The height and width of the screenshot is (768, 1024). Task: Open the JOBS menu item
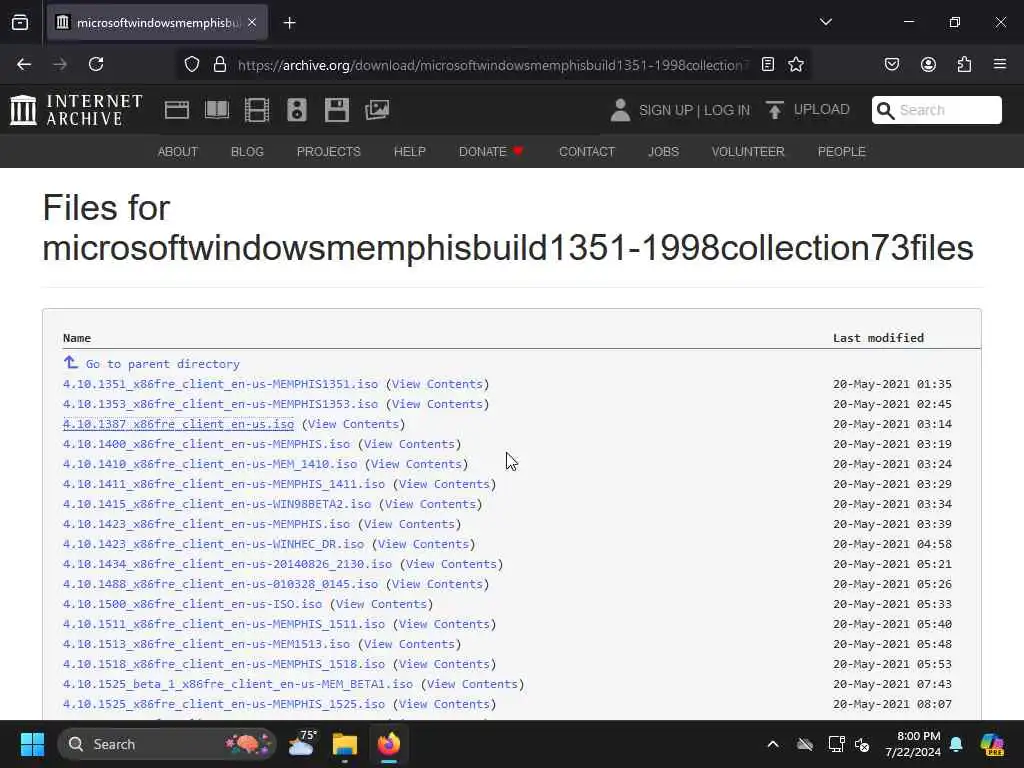(664, 152)
